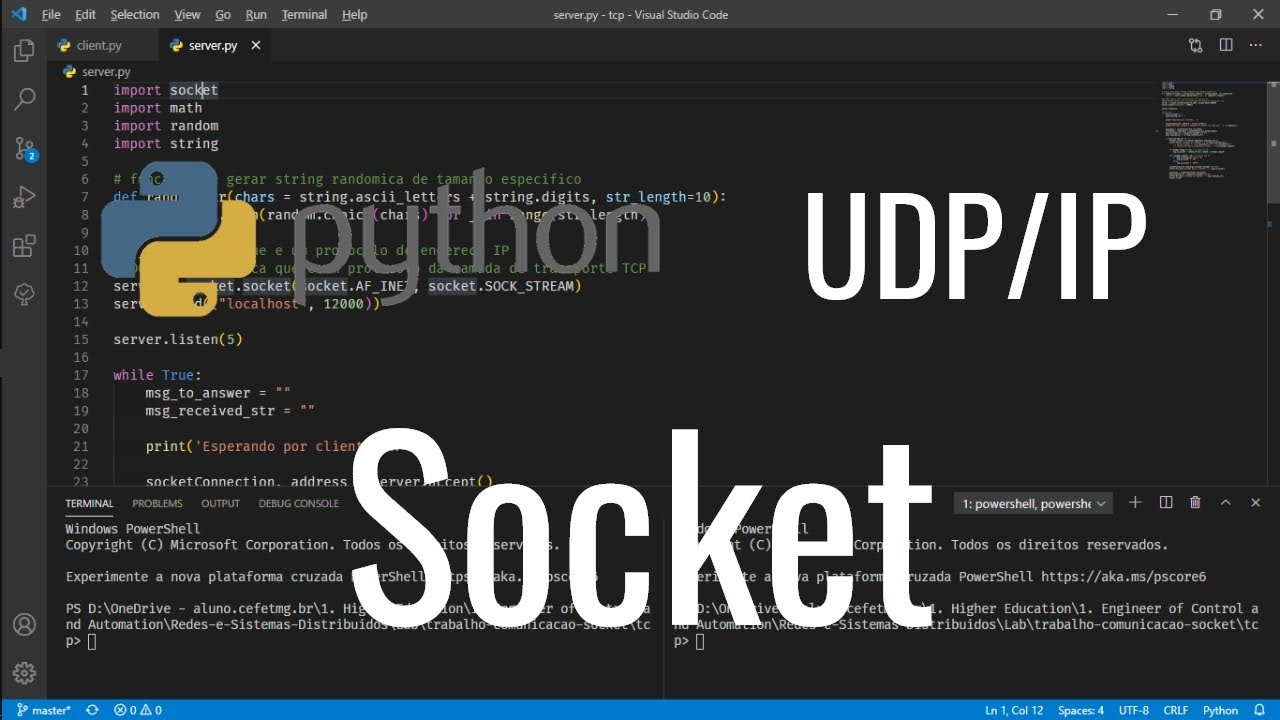Open the Explorer view in activity bar
The image size is (1280, 720).
click(24, 51)
